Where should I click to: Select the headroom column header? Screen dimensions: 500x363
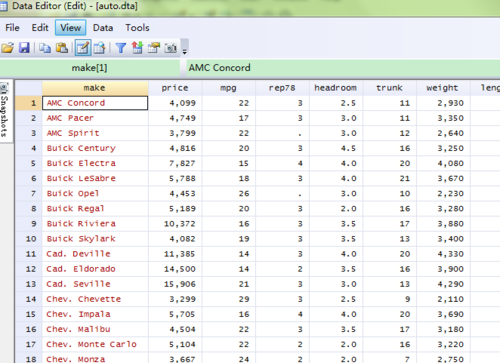coord(336,88)
